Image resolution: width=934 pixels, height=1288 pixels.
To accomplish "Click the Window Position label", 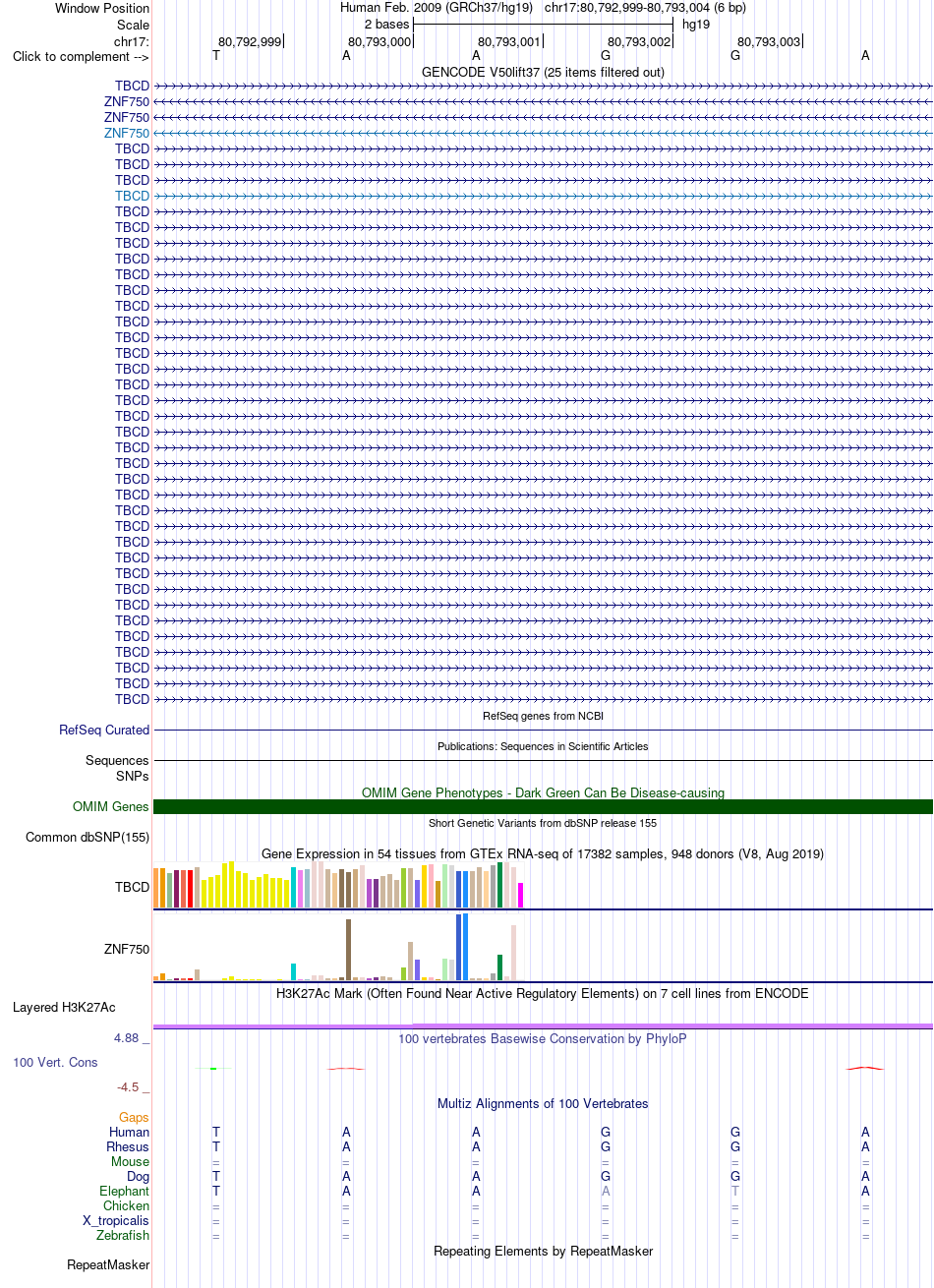I will tap(102, 8).
